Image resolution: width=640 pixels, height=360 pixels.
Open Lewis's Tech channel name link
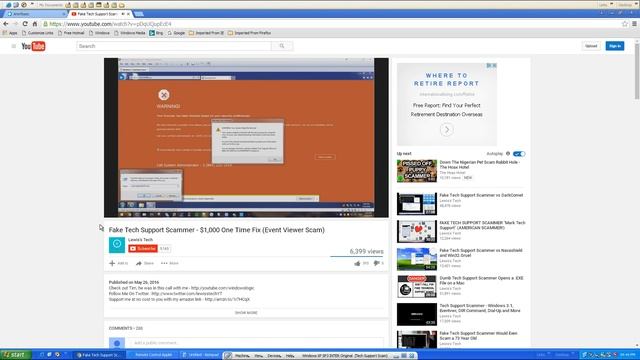[x=140, y=240]
